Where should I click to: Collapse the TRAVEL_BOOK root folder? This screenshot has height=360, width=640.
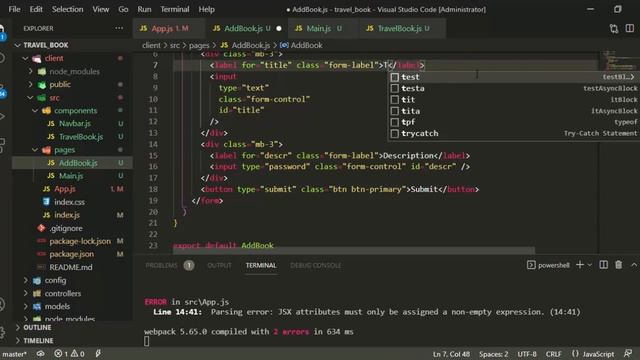click(x=17, y=45)
